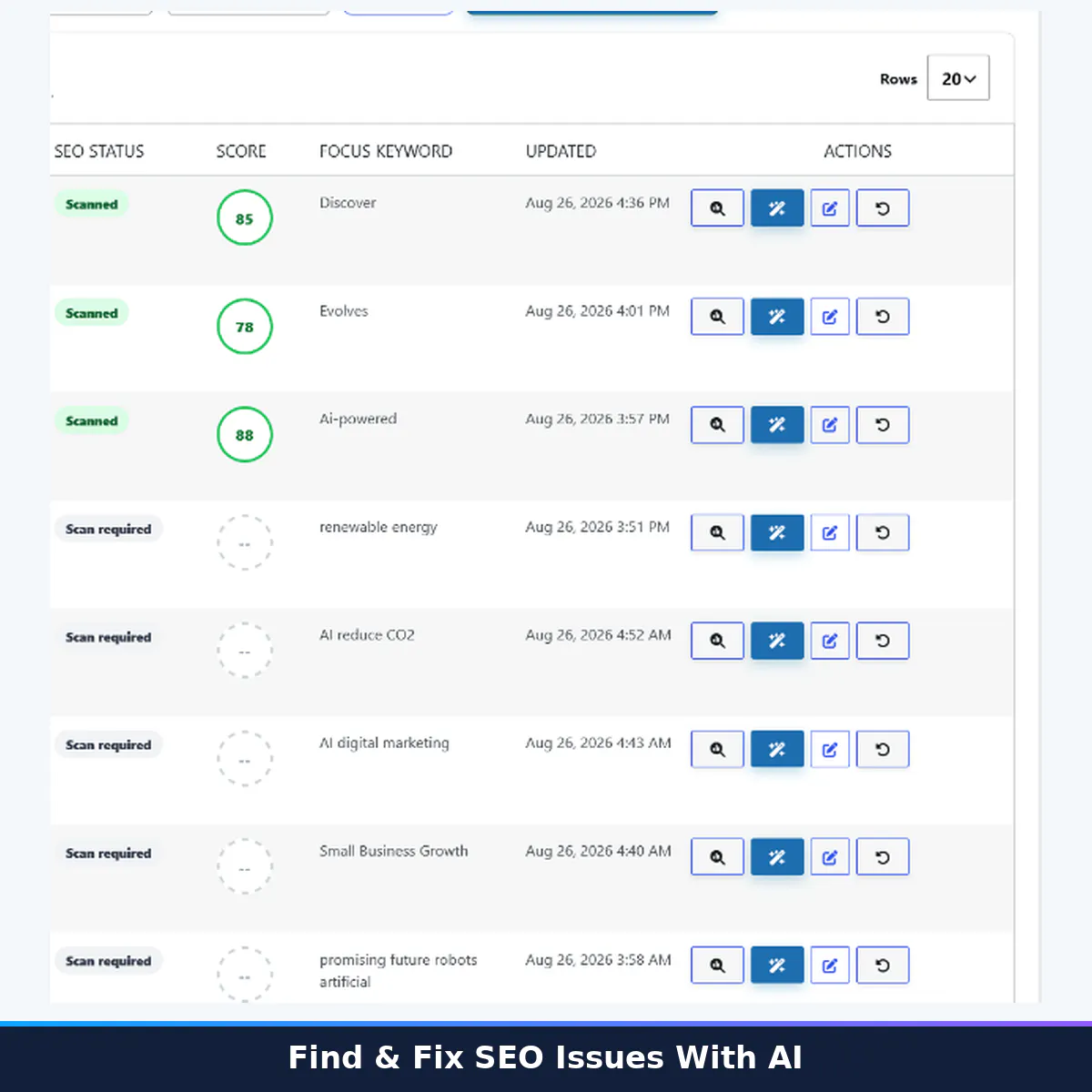Open the Rows per page dropdown showing 20

click(958, 78)
